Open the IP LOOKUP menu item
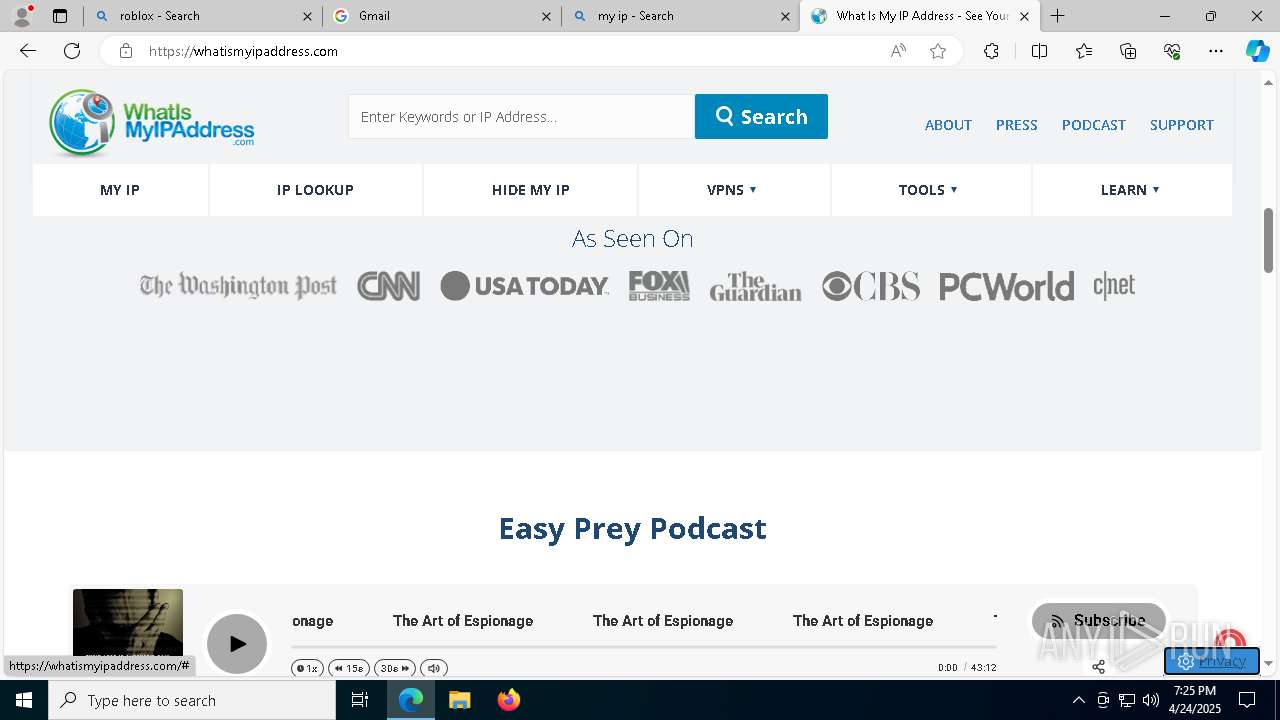The image size is (1280, 720). [315, 190]
